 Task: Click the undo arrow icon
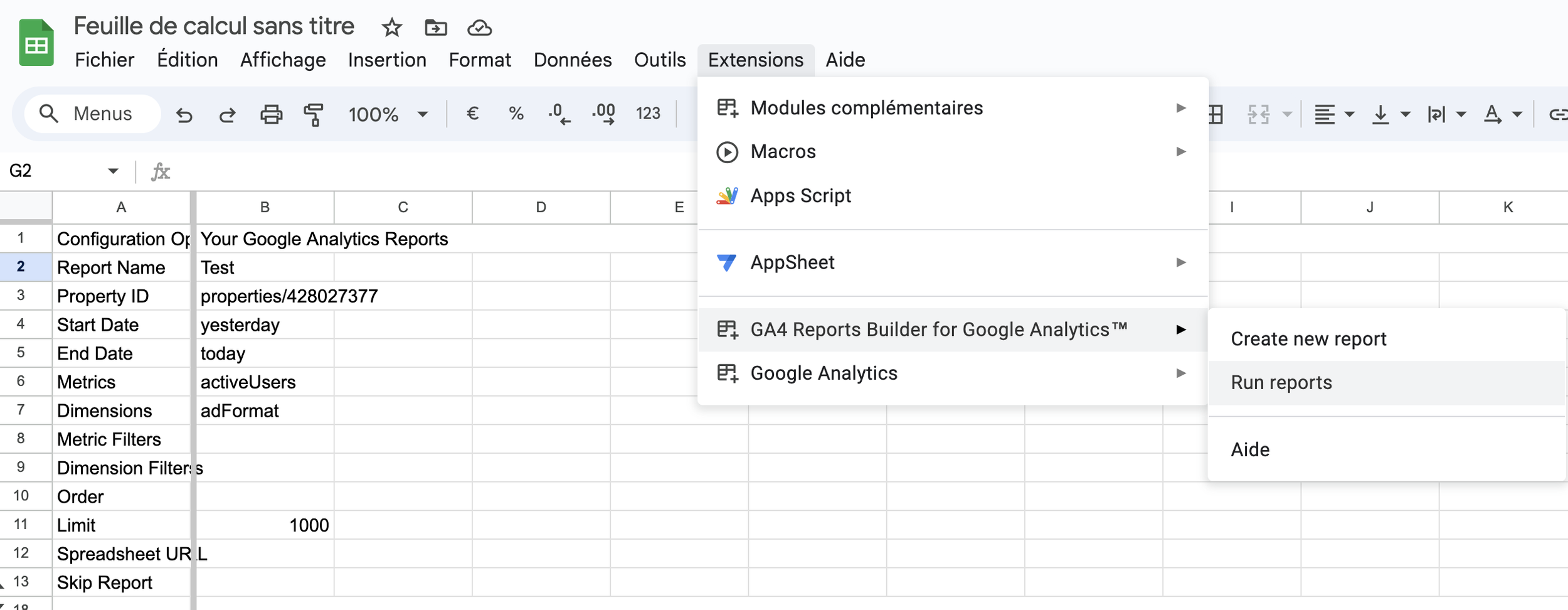tap(184, 114)
